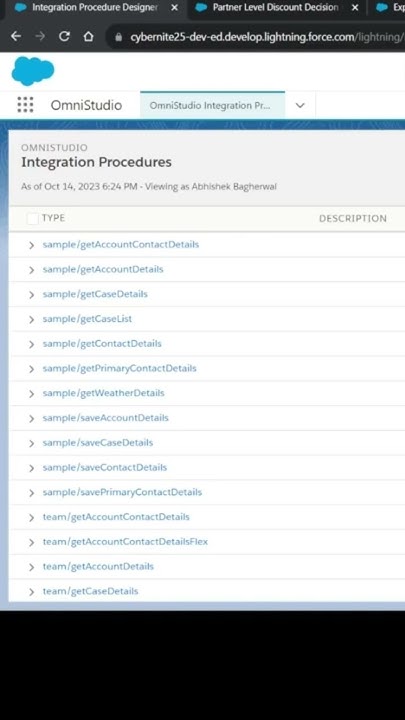Expand sample/getAccountContactDetails row

[x=31, y=245]
